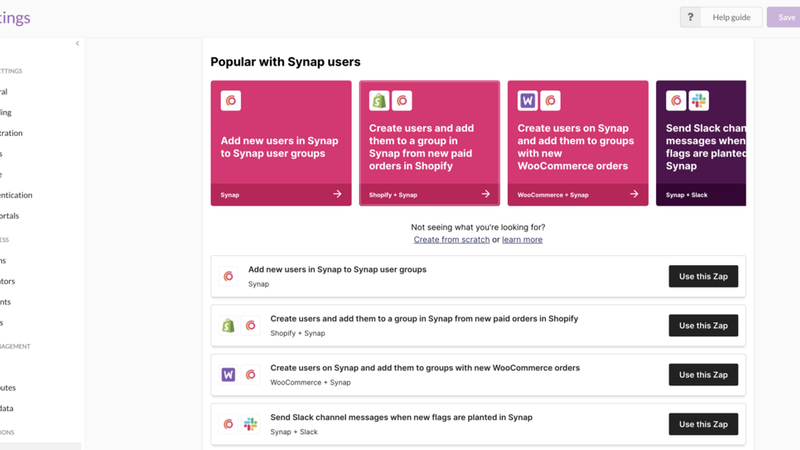Open the sidebar item ending in 'data'
This screenshot has height=450, width=800.
pos(7,408)
